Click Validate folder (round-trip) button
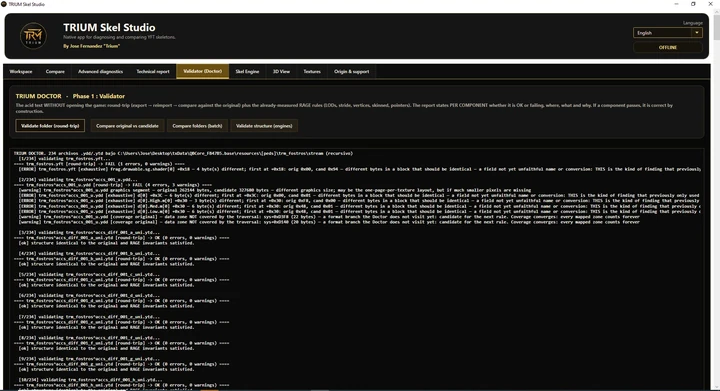The image size is (720, 391). (50, 126)
